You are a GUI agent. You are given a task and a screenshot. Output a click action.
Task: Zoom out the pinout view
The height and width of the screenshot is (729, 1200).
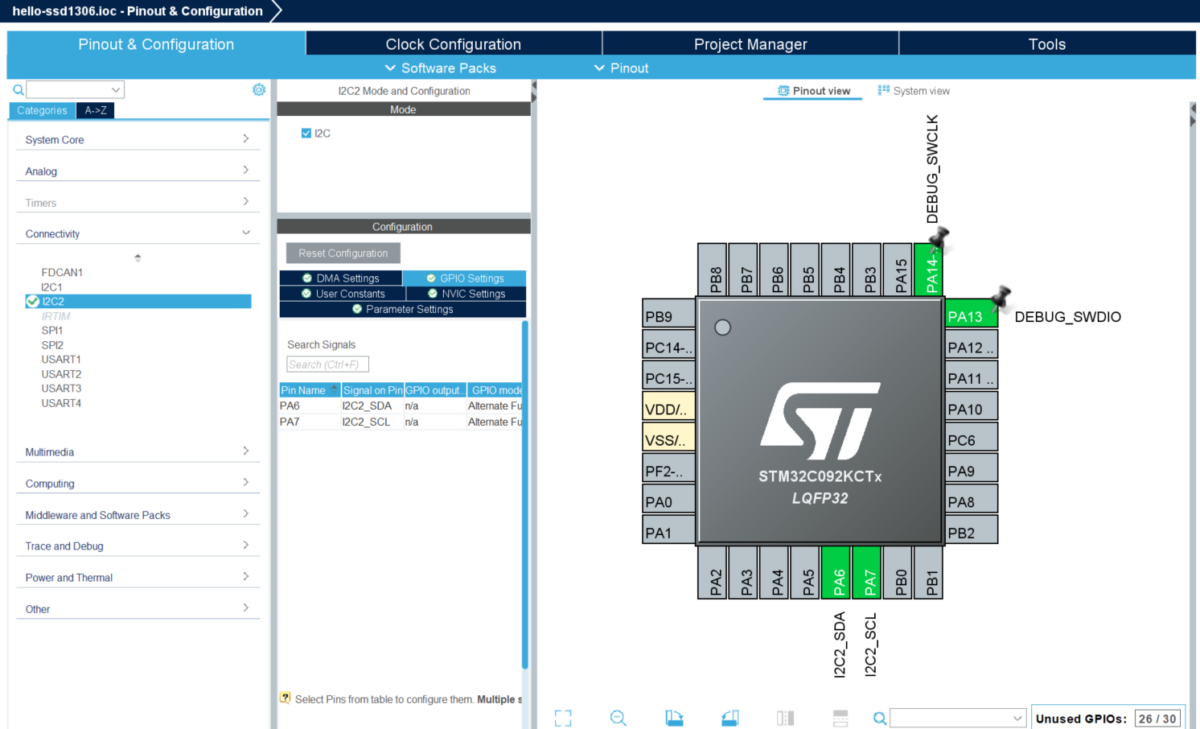coord(618,718)
